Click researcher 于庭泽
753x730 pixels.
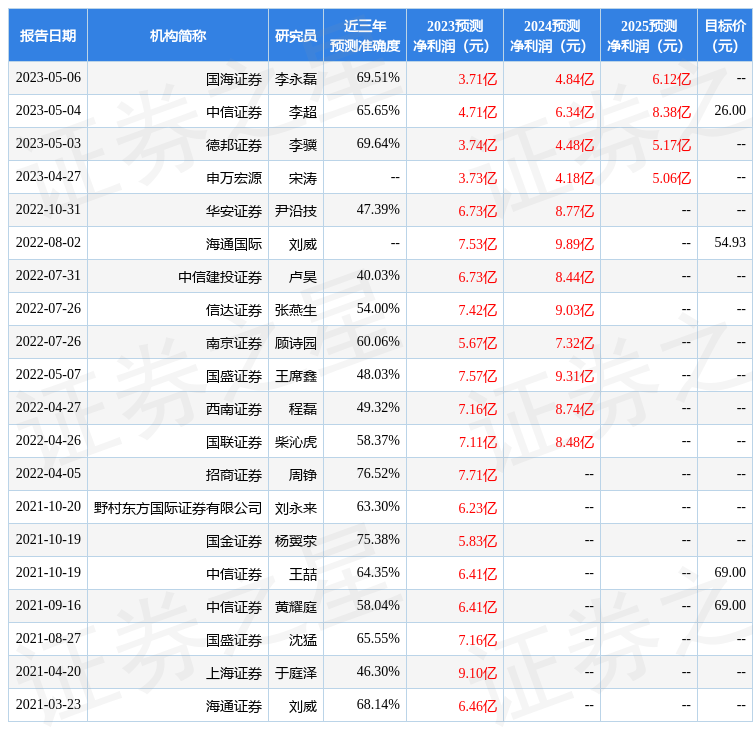(x=296, y=673)
